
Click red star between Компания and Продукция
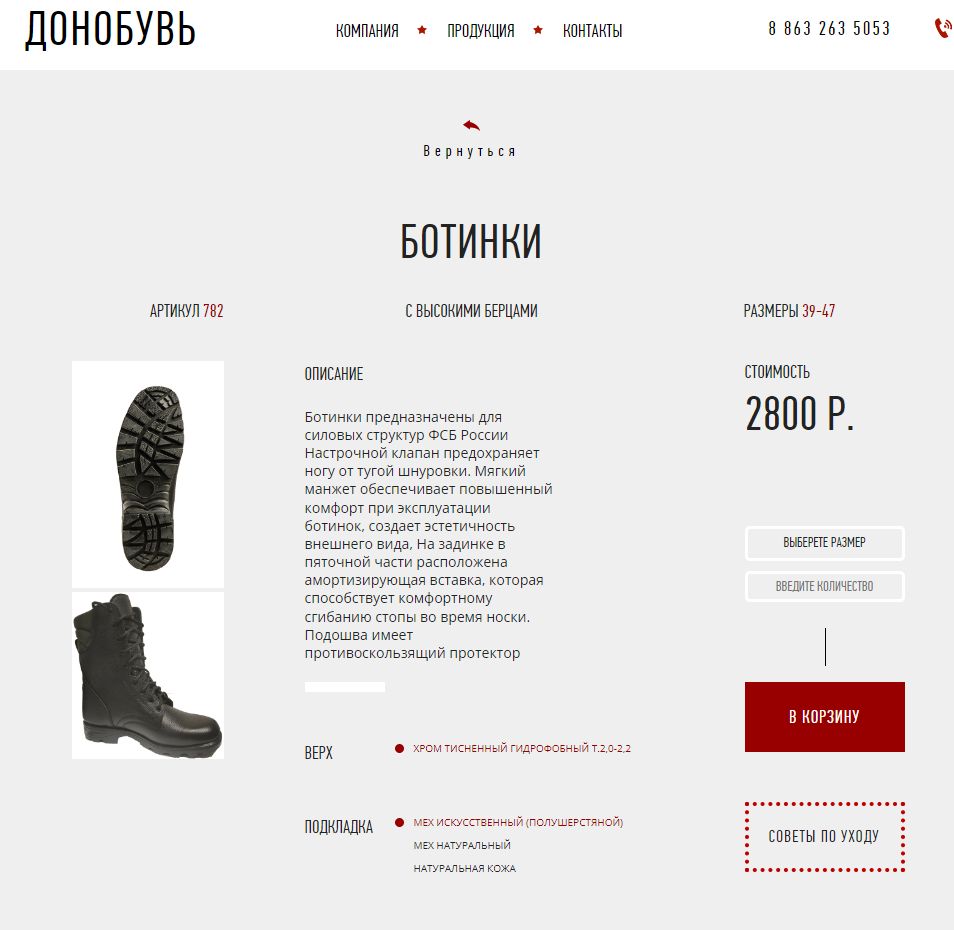coord(422,30)
